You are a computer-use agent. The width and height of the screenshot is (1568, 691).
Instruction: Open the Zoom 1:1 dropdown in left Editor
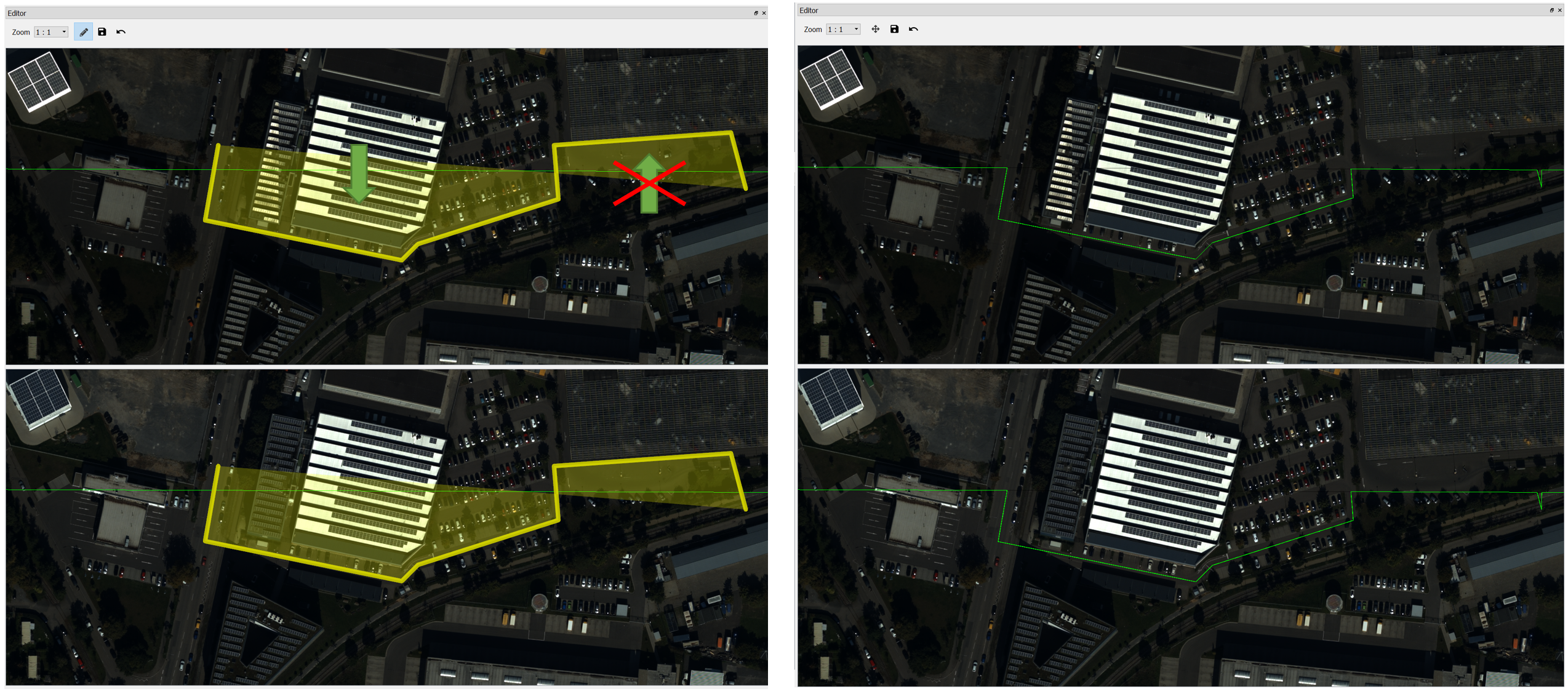[x=51, y=32]
